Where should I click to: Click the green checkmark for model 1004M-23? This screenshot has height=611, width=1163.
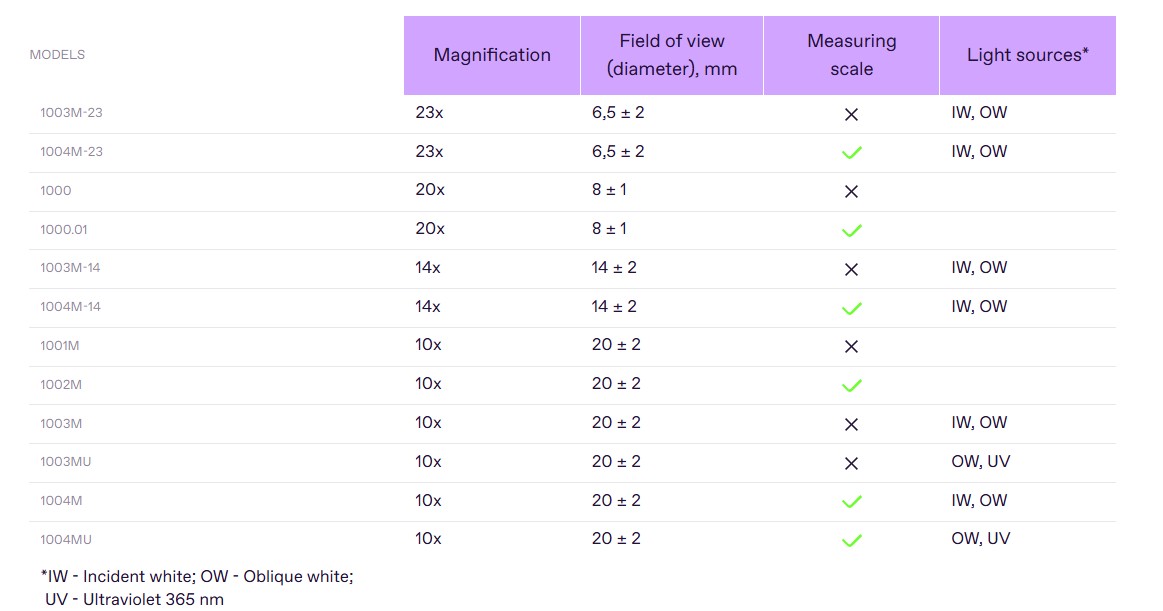pos(851,153)
